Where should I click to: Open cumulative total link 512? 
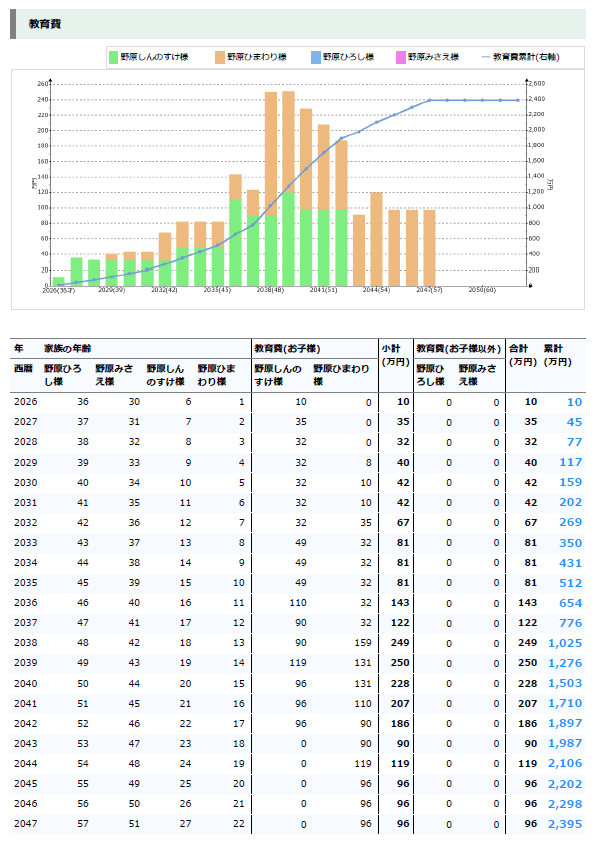[x=570, y=583]
